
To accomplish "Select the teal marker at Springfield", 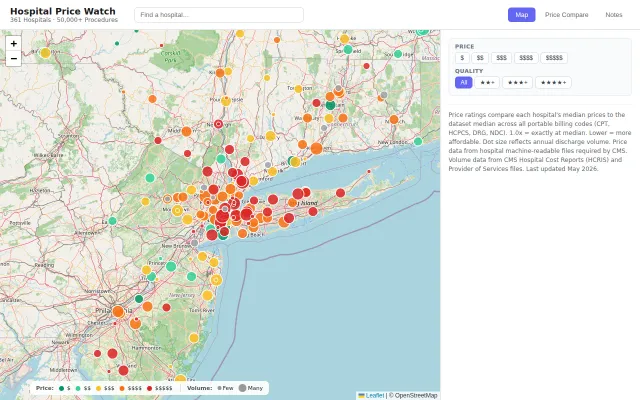I will (348, 49).
